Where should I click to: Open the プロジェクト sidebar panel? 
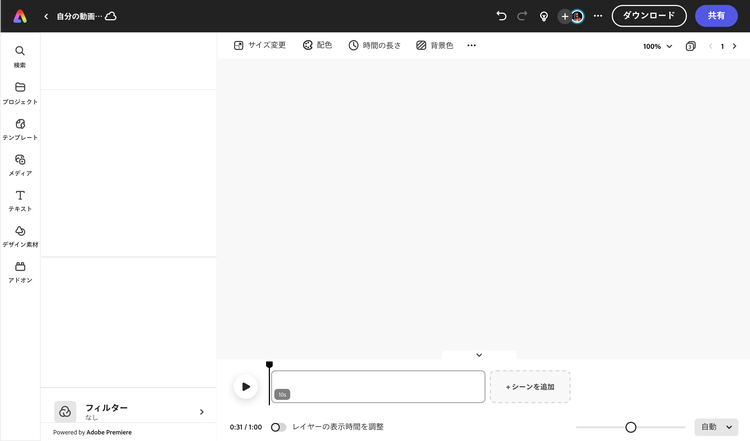coord(20,93)
